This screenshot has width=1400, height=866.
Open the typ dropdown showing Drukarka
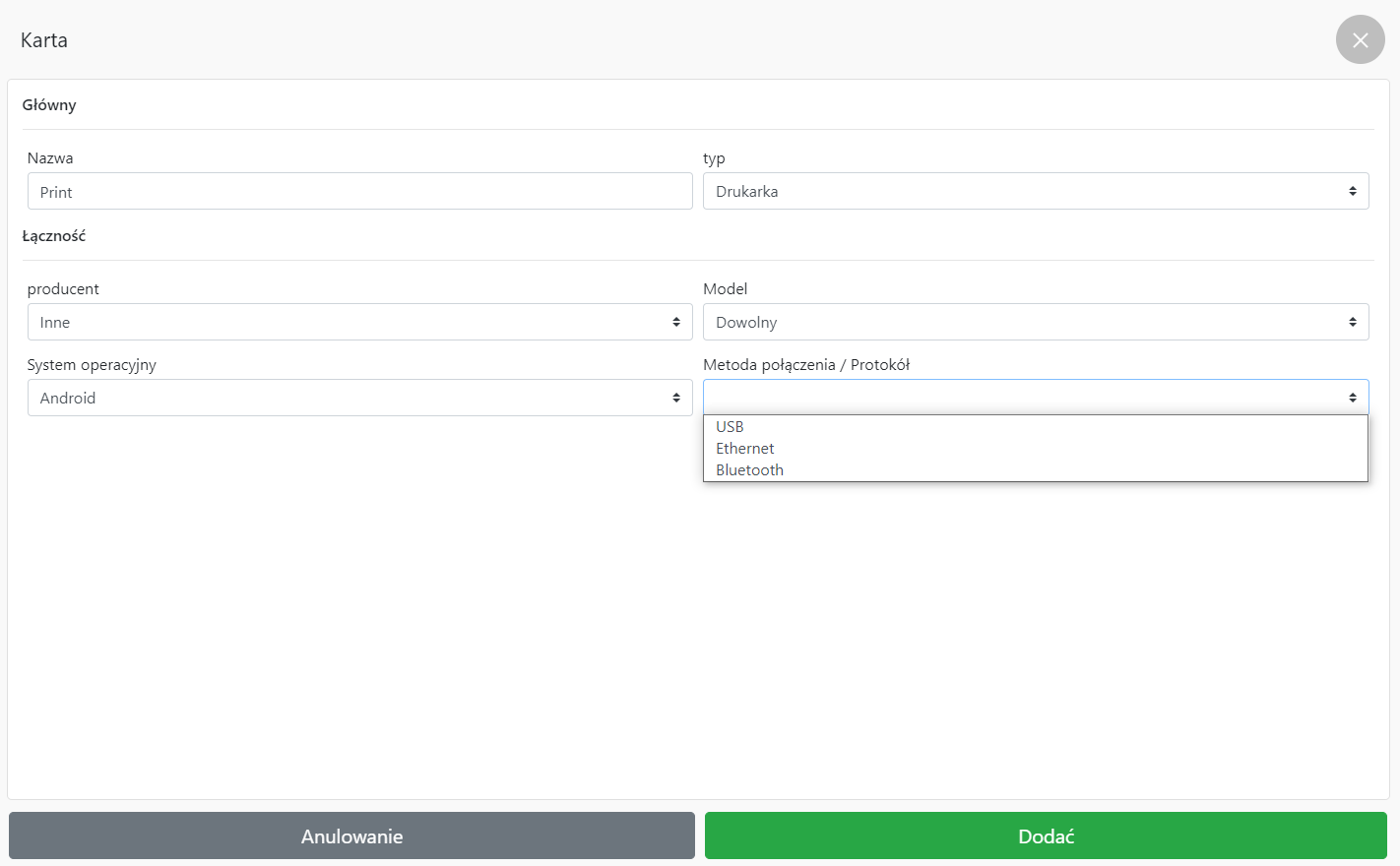pos(1024,192)
